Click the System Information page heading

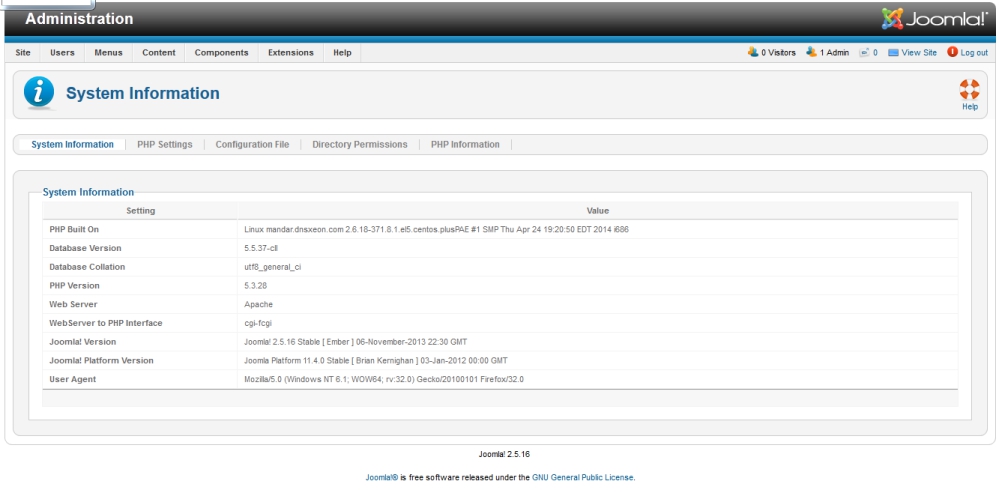143,94
